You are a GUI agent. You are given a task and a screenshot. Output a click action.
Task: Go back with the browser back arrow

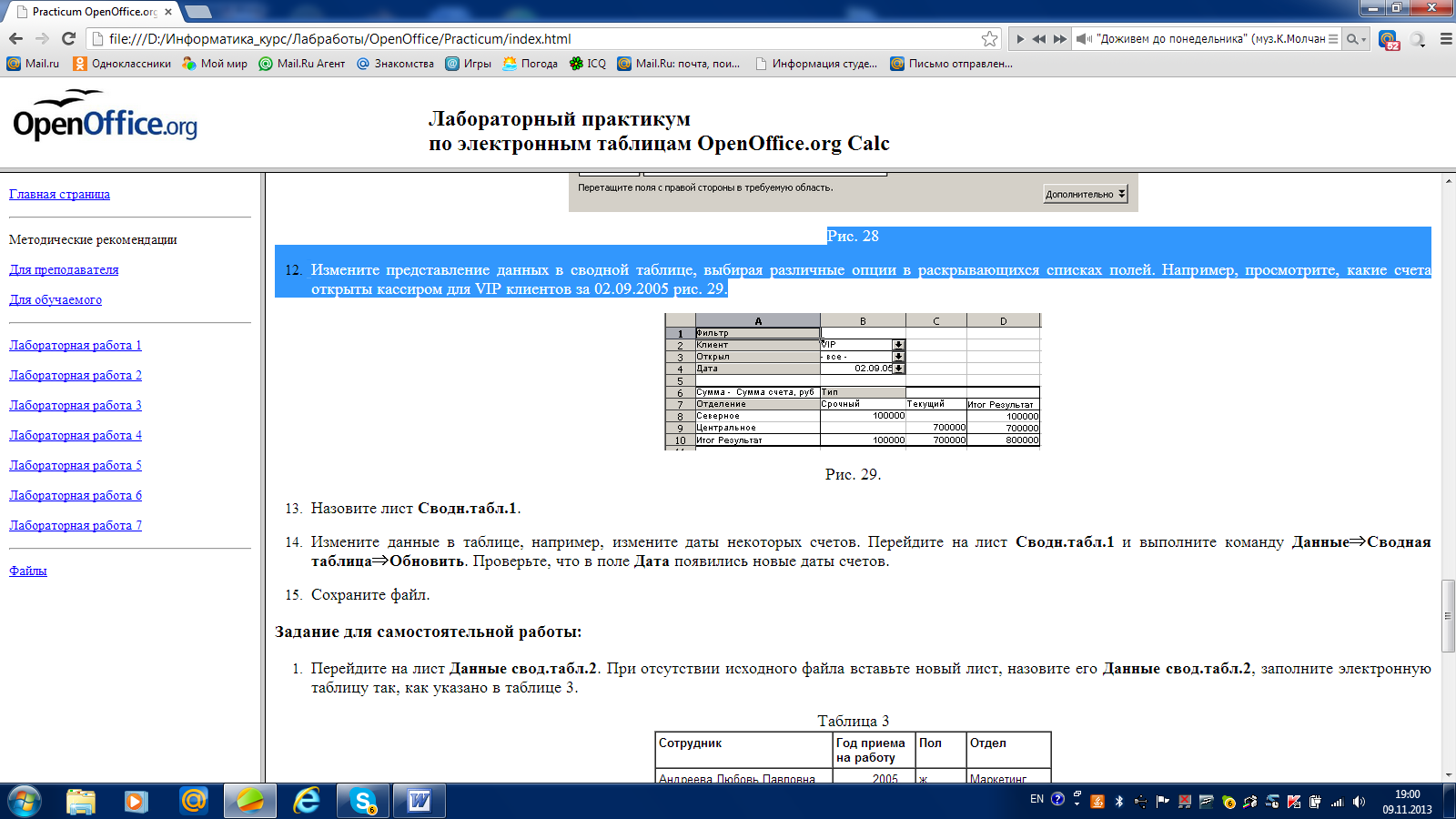15,38
